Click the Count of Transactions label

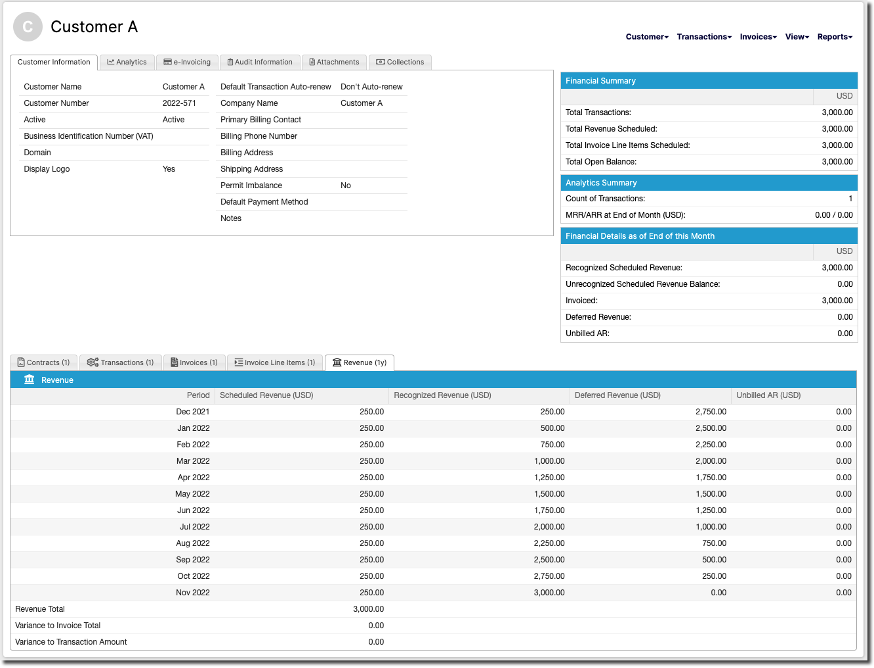(x=605, y=199)
